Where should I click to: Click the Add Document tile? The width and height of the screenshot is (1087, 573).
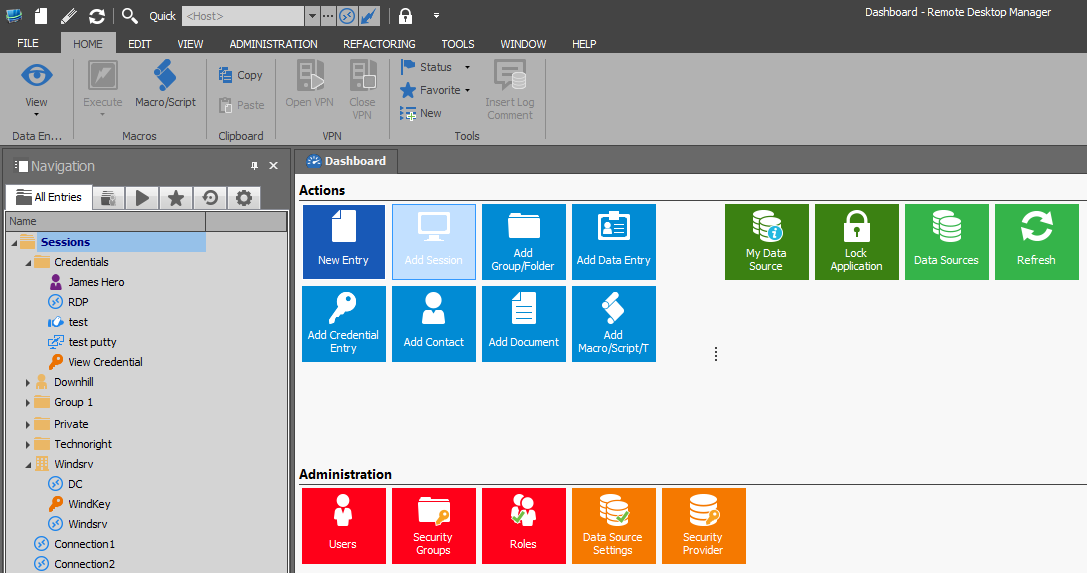523,324
